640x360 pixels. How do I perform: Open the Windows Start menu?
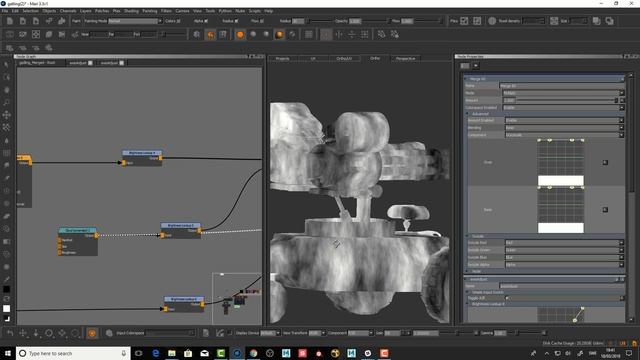(8, 353)
